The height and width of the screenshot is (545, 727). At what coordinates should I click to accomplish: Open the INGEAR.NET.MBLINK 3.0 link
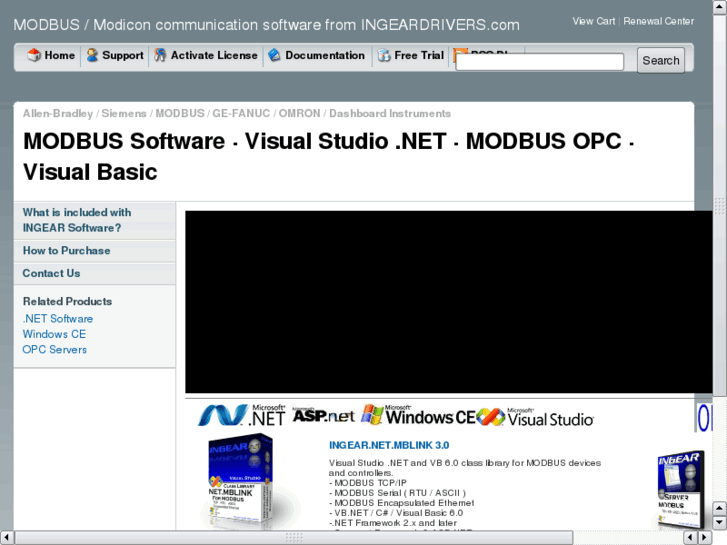(x=389, y=445)
